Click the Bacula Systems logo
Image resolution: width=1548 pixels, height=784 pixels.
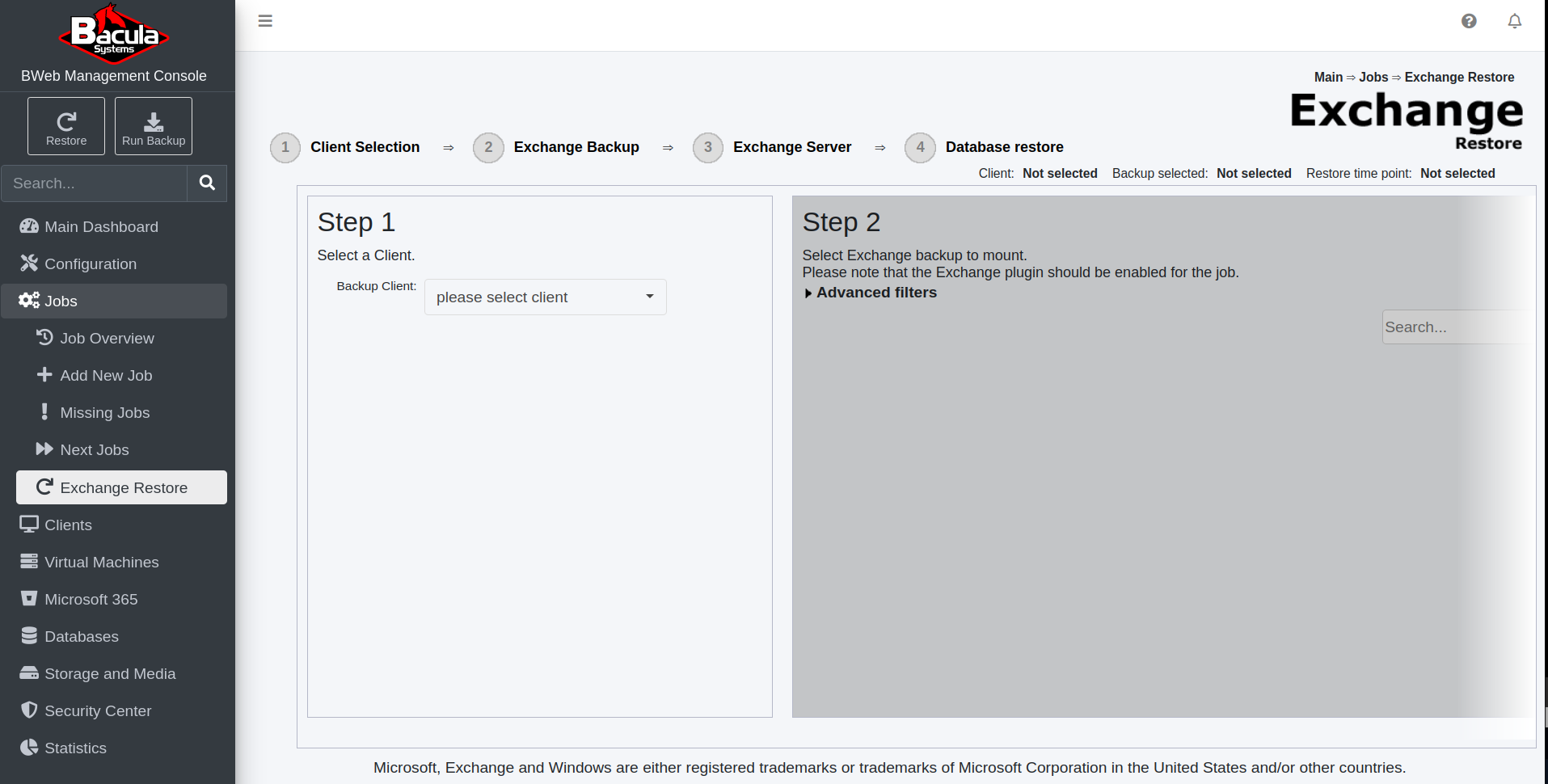coord(114,34)
